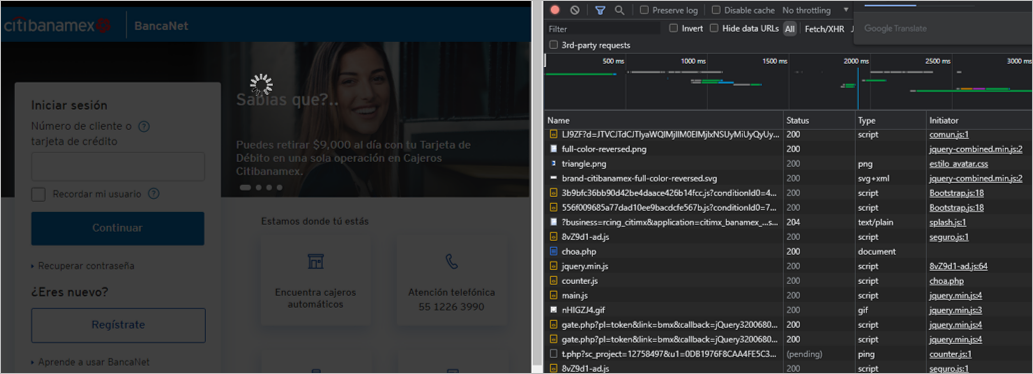Open initiator link counter.js:1

951,354
